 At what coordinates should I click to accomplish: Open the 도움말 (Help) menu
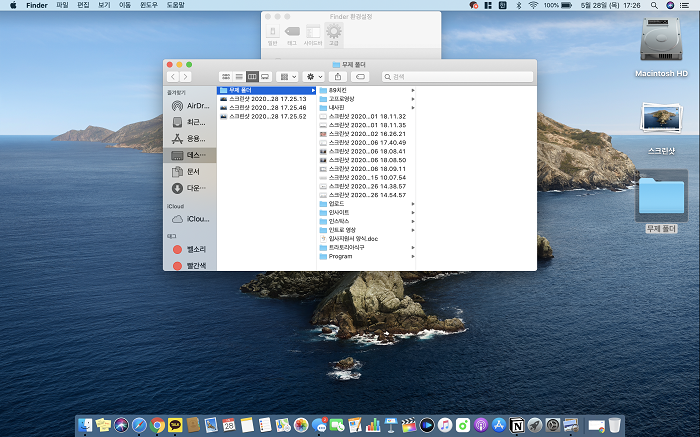pos(175,5)
